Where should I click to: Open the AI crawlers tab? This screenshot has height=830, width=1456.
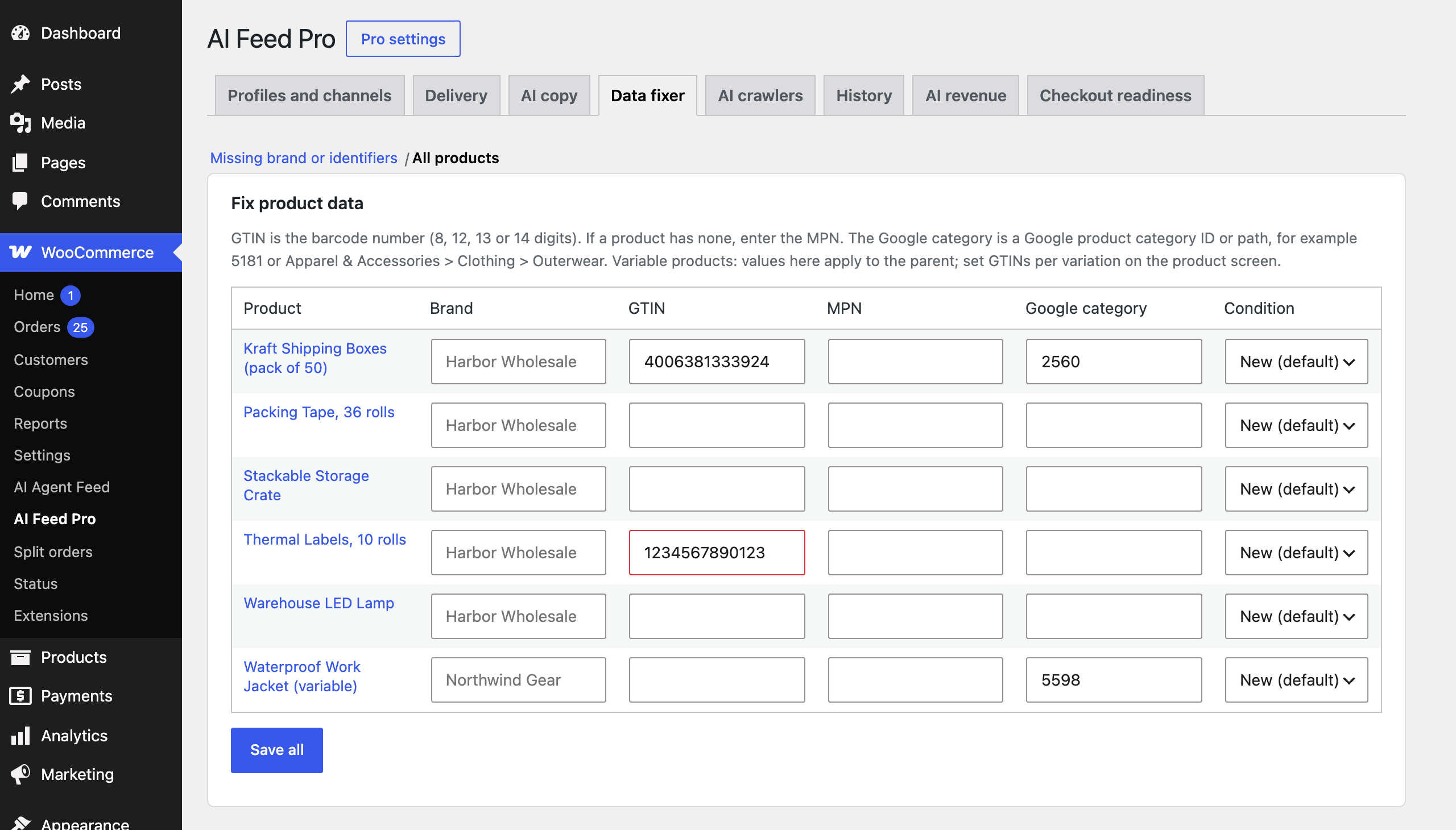(760, 95)
